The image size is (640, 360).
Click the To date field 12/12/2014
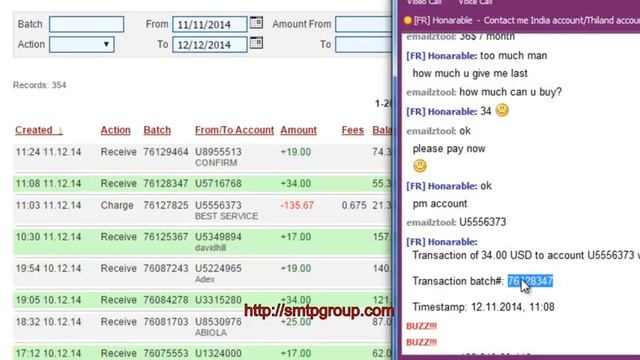click(210, 44)
